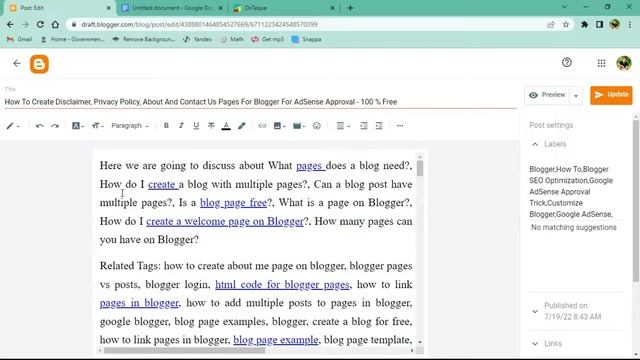Open the font type dropdown
The width and height of the screenshot is (640, 360).
(x=78, y=126)
